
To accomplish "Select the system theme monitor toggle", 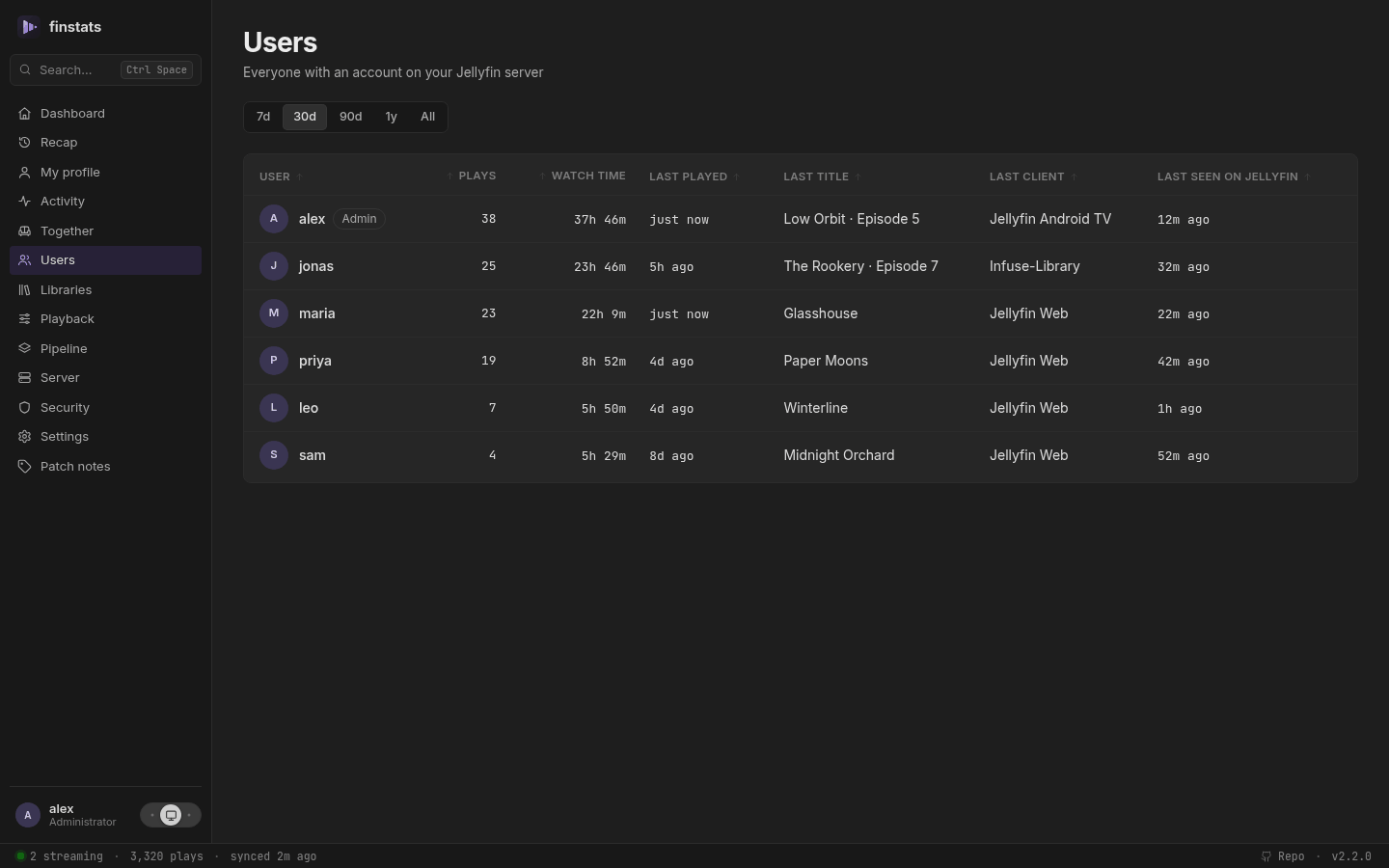I will coord(171,815).
